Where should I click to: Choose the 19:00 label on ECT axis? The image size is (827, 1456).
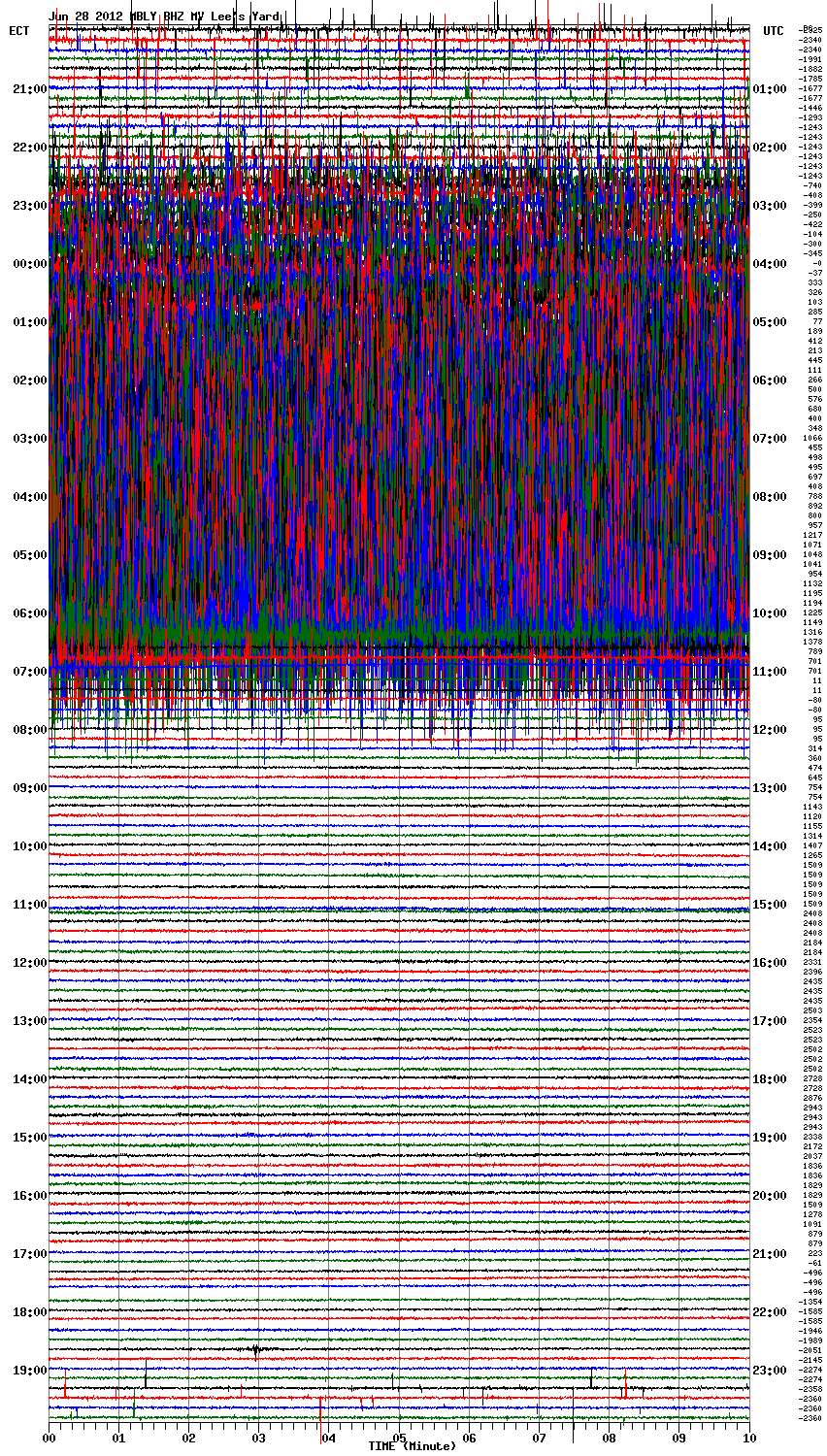(29, 1371)
